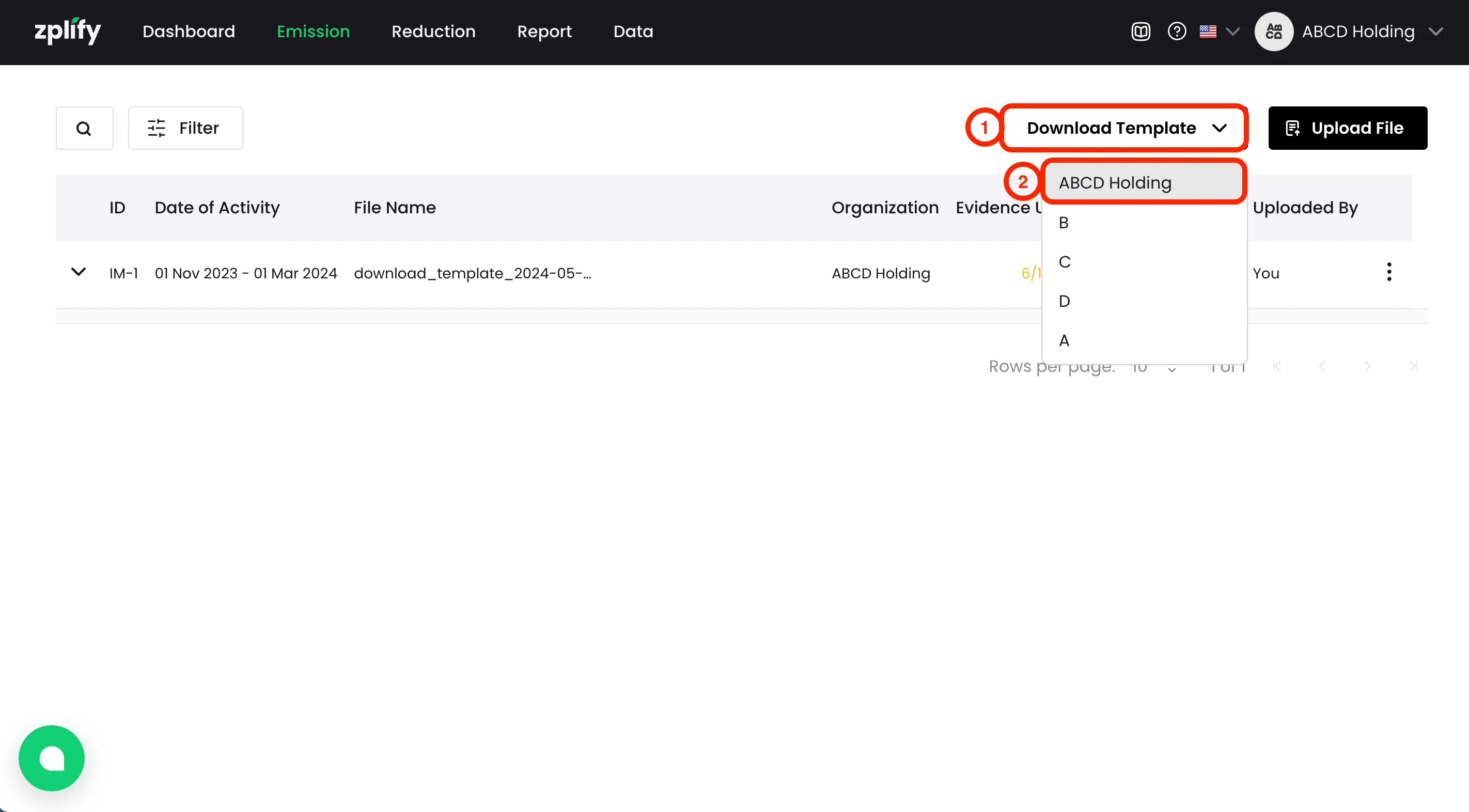1469x812 pixels.
Task: Open the help question mark icon
Action: pos(1177,32)
